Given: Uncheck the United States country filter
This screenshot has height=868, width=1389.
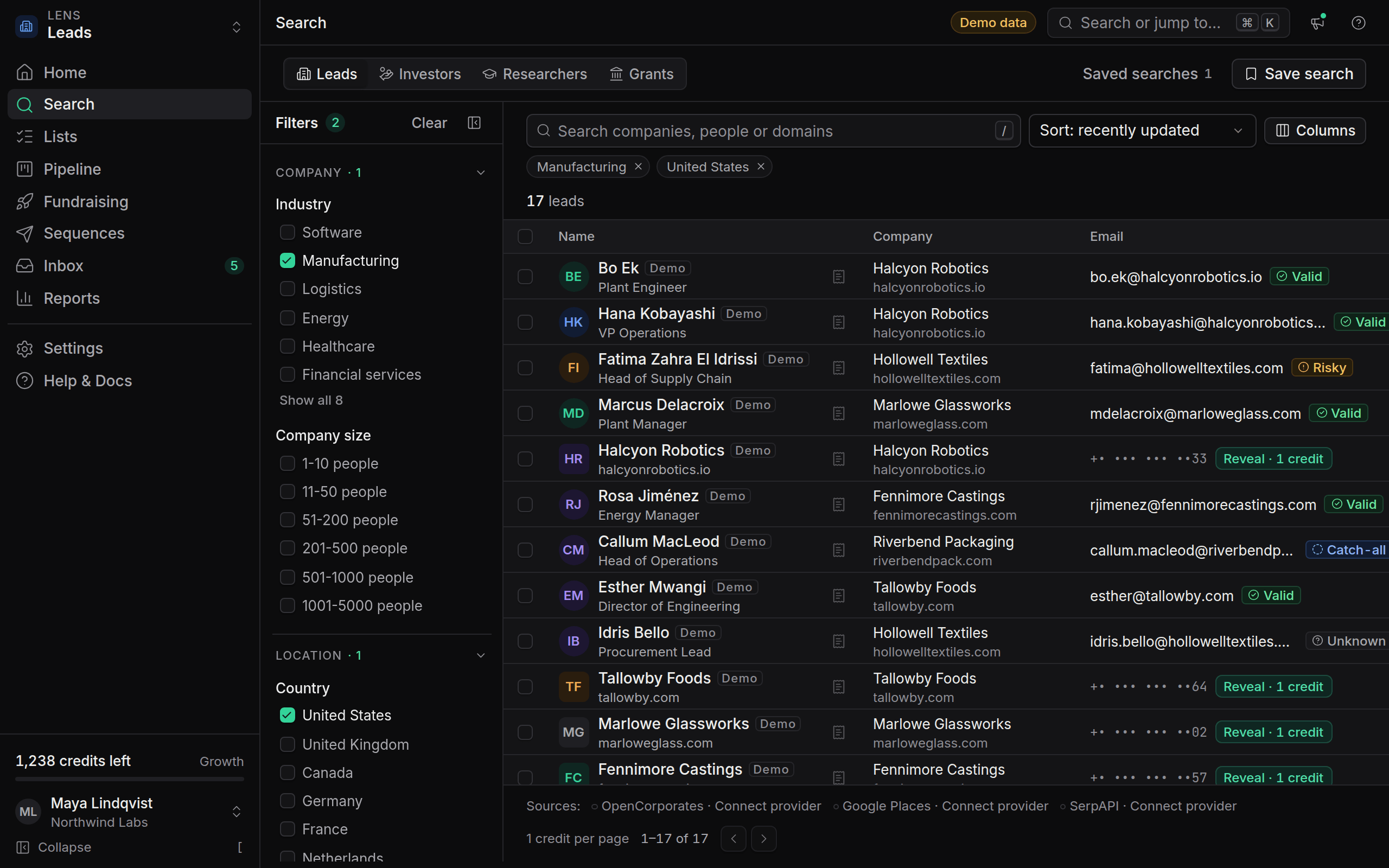Looking at the screenshot, I should click(287, 714).
